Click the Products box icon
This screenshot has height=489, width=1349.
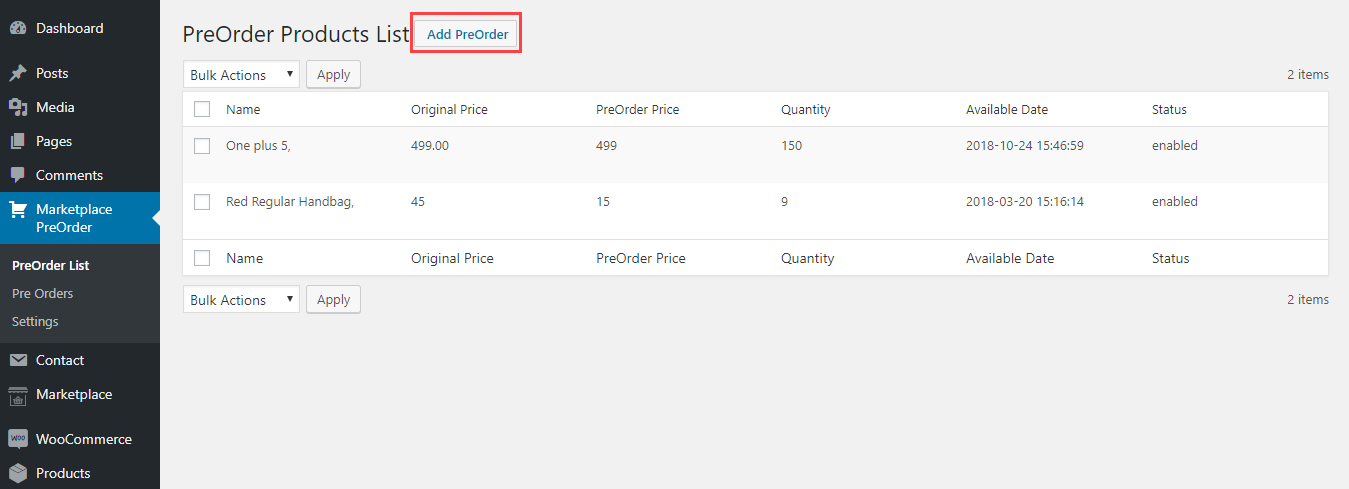(x=18, y=474)
